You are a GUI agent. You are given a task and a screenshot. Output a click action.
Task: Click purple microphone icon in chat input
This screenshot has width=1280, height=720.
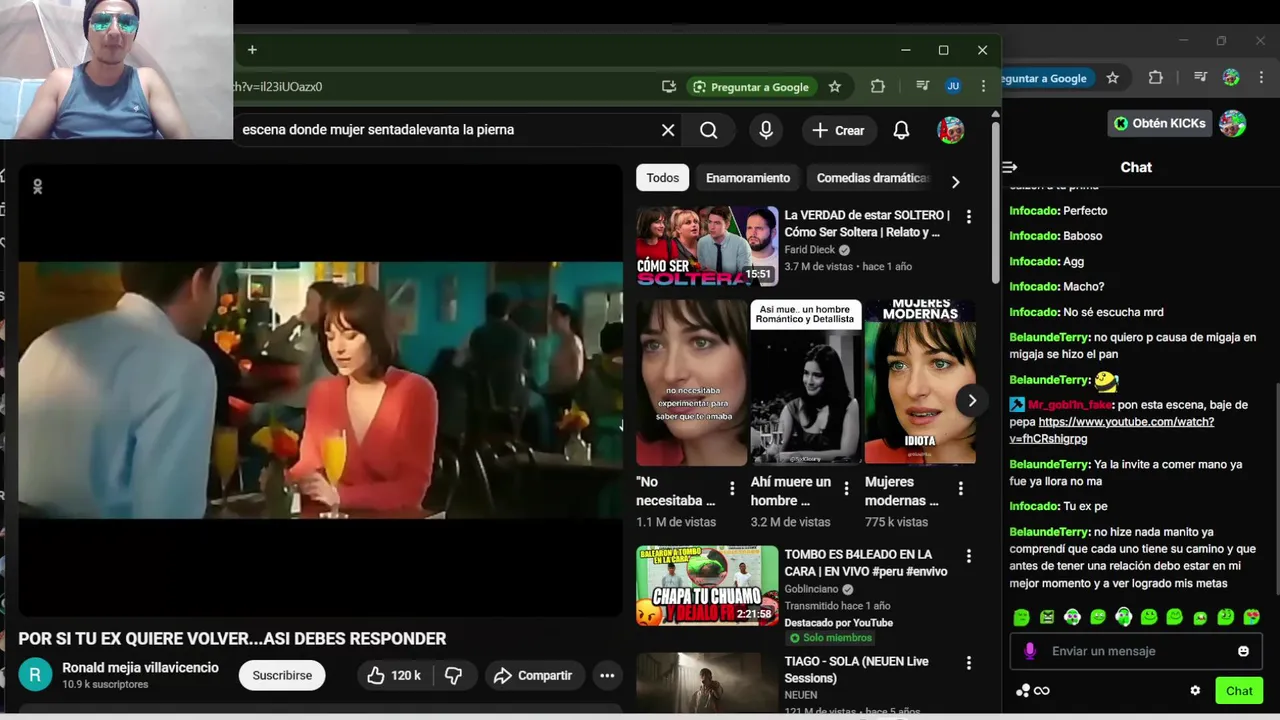[1030, 651]
